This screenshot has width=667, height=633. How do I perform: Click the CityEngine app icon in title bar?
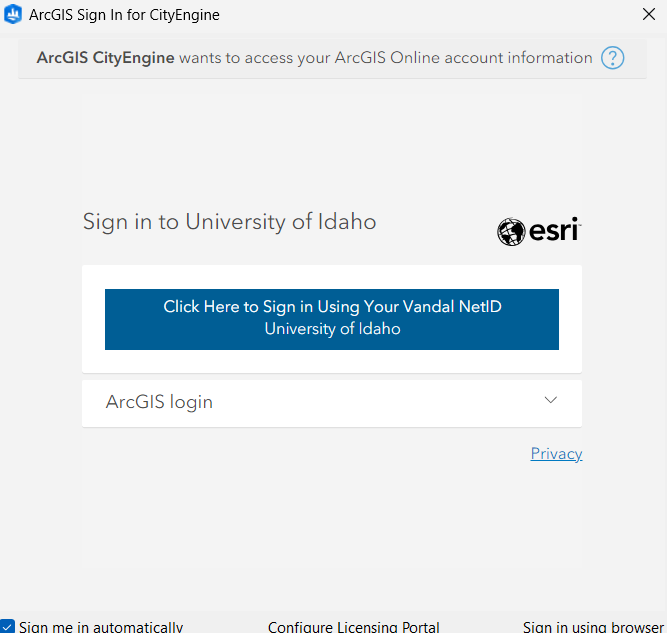click(13, 15)
